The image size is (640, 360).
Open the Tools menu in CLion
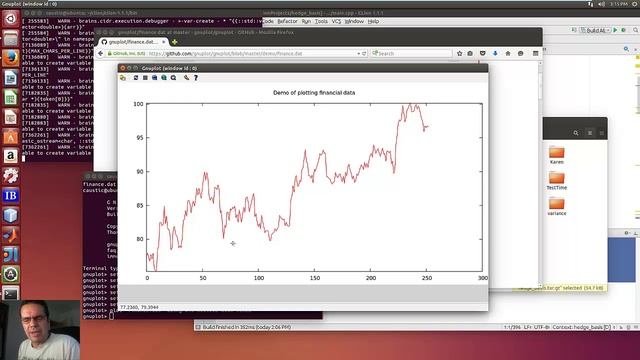(321, 21)
